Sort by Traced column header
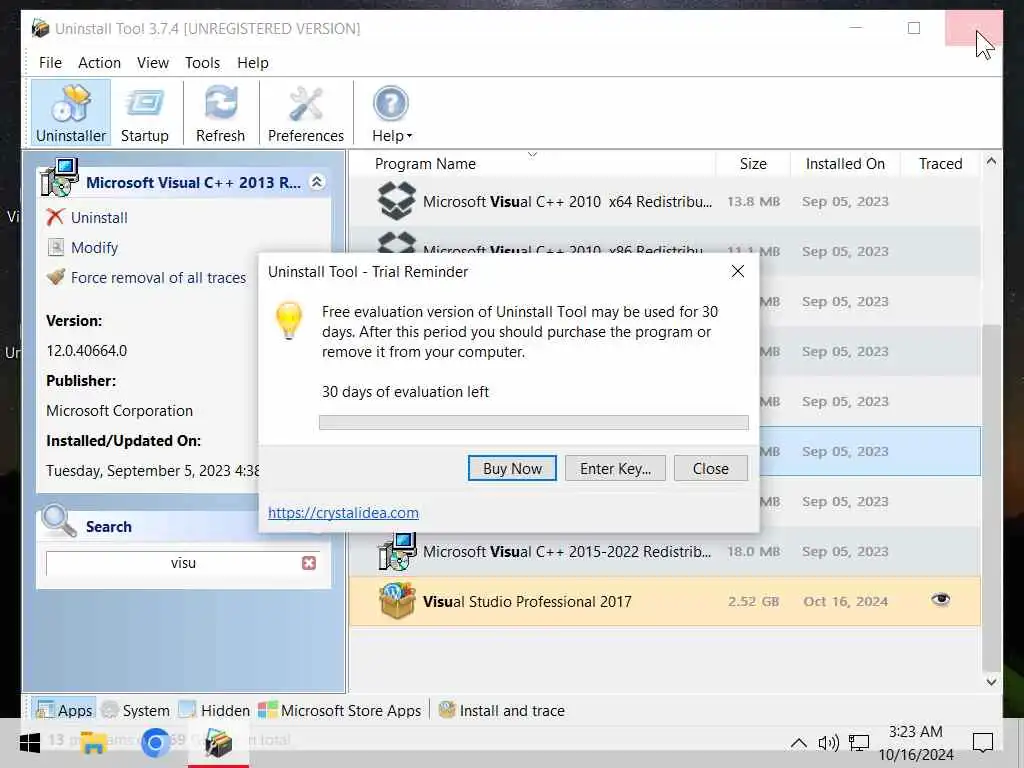This screenshot has height=768, width=1024. pos(940,164)
